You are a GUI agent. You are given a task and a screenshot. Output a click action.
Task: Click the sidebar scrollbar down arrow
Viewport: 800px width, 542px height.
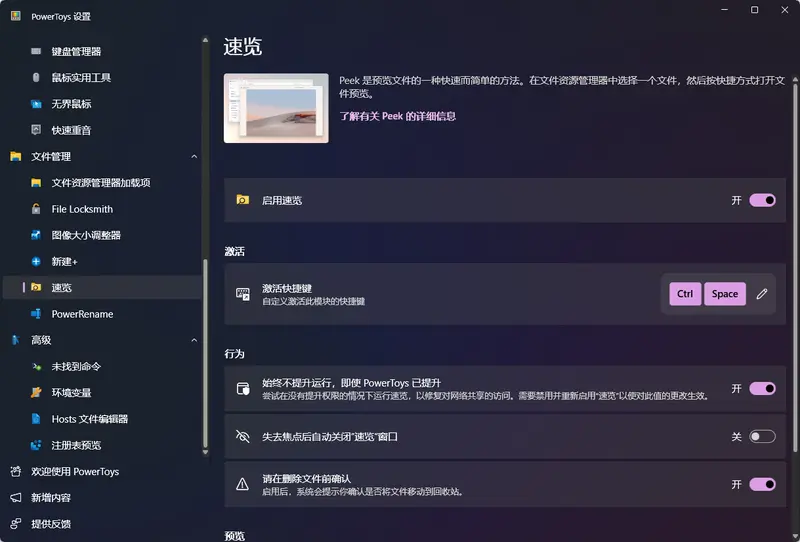205,452
